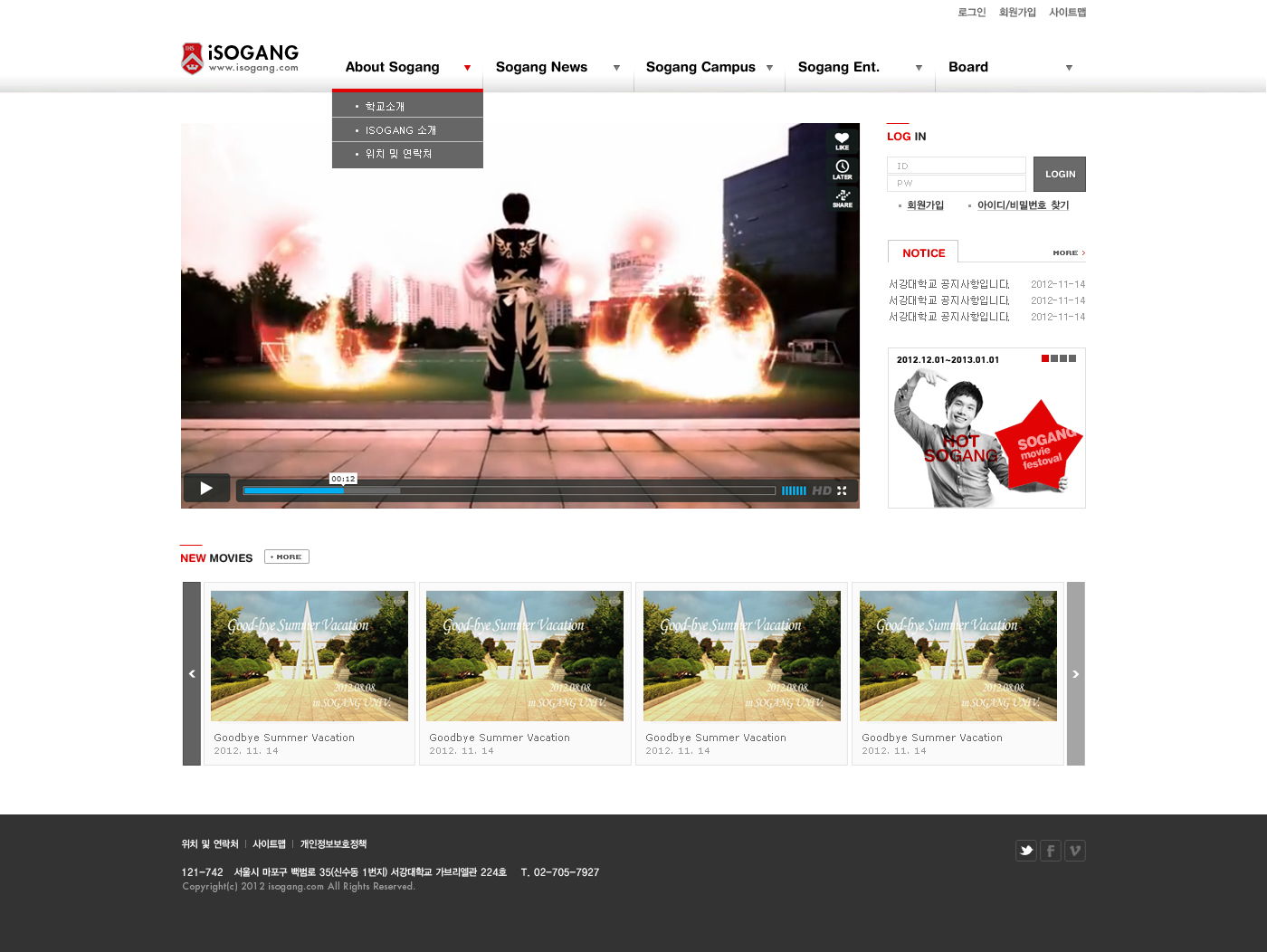
Task: Select ISOGANG 소개 submenu item
Action: point(400,130)
